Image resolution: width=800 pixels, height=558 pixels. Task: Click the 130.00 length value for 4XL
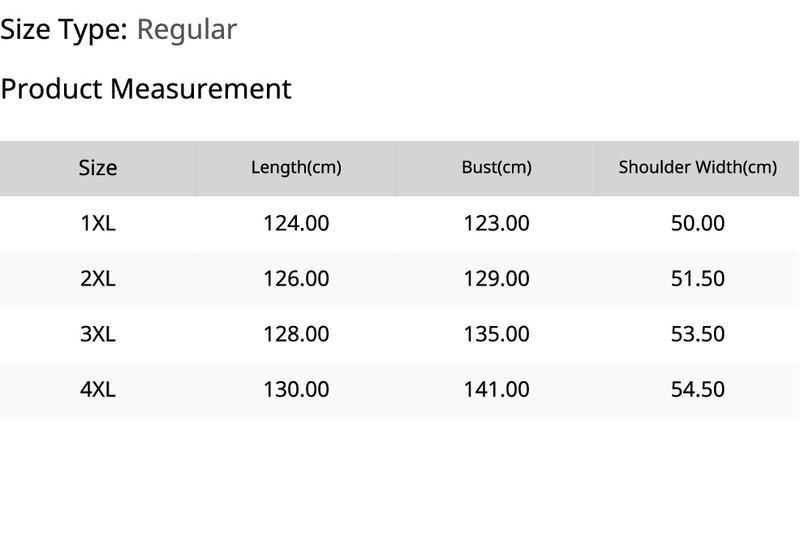(x=296, y=390)
